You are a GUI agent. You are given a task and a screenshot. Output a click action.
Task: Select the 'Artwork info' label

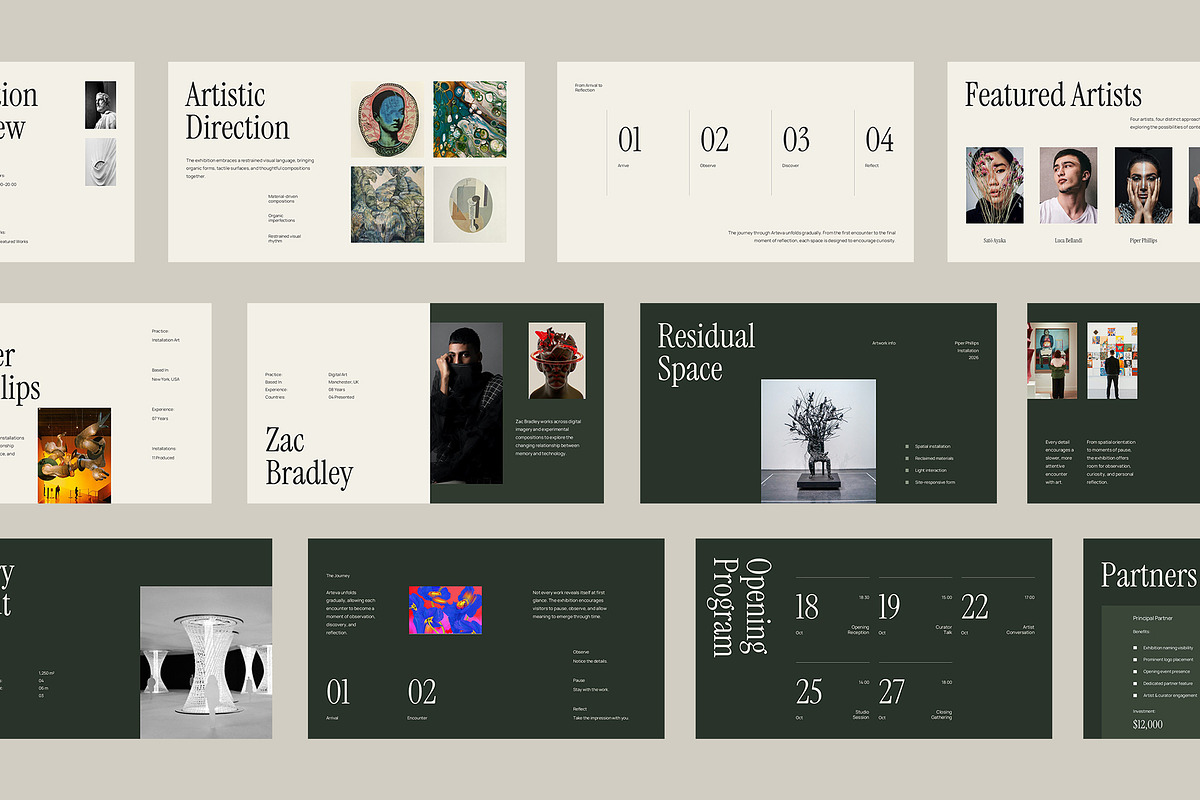coord(884,343)
